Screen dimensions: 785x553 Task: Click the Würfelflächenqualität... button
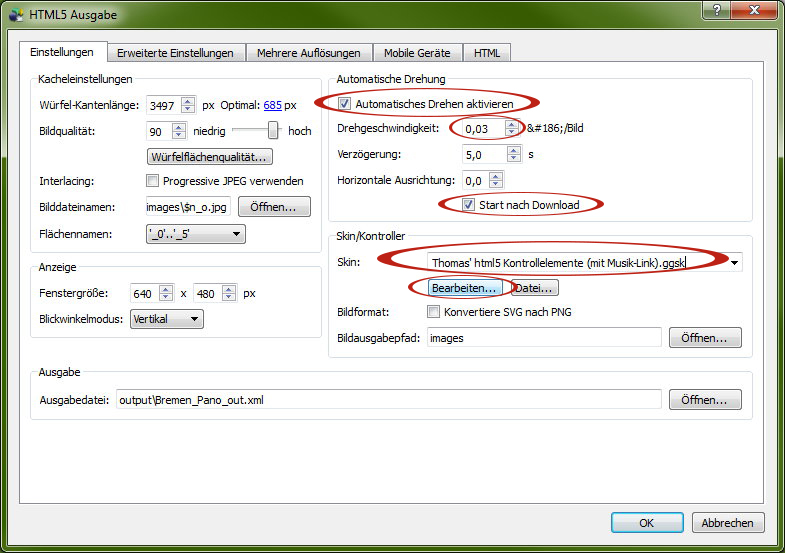[211, 157]
